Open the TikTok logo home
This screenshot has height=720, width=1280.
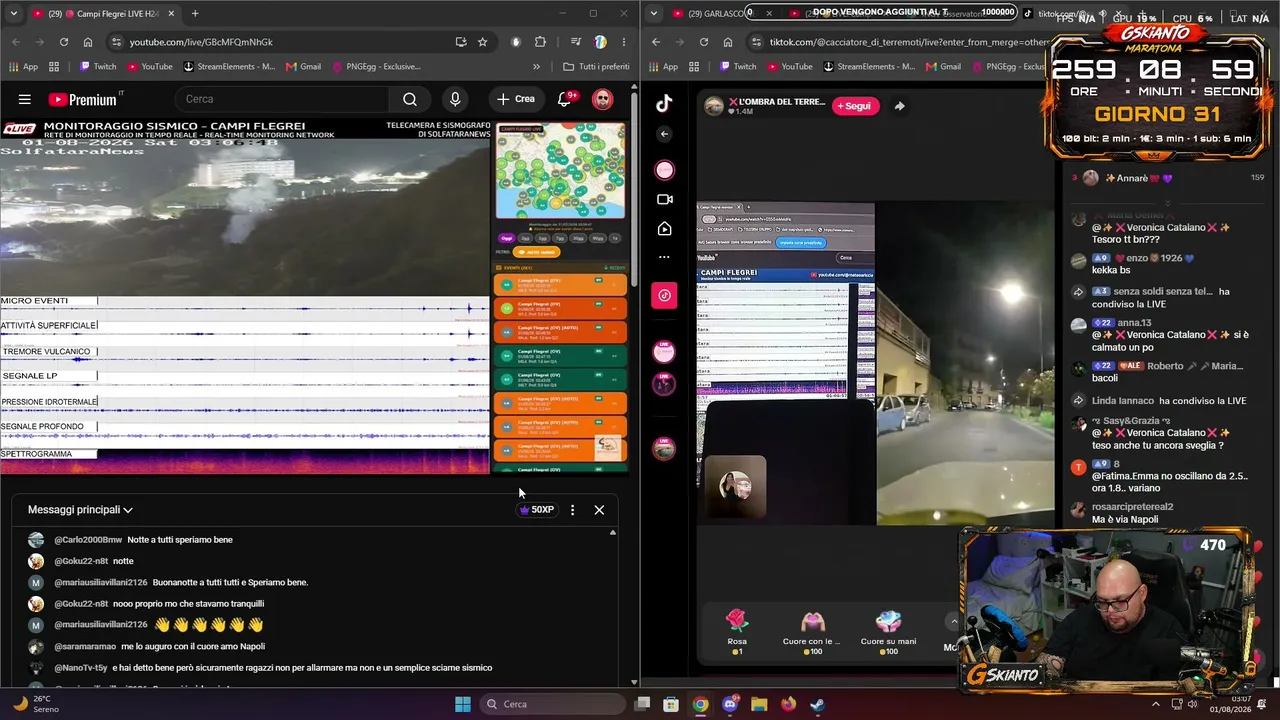click(664, 103)
